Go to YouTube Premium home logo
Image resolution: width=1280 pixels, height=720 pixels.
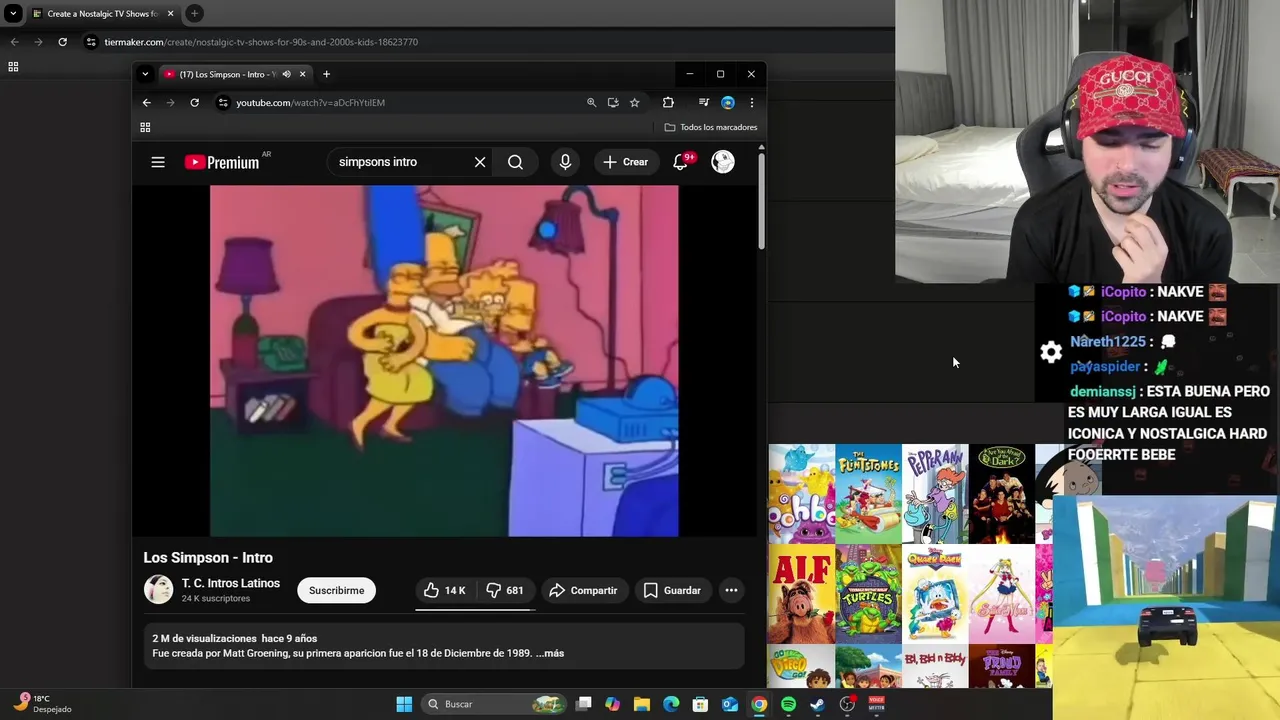tap(222, 162)
